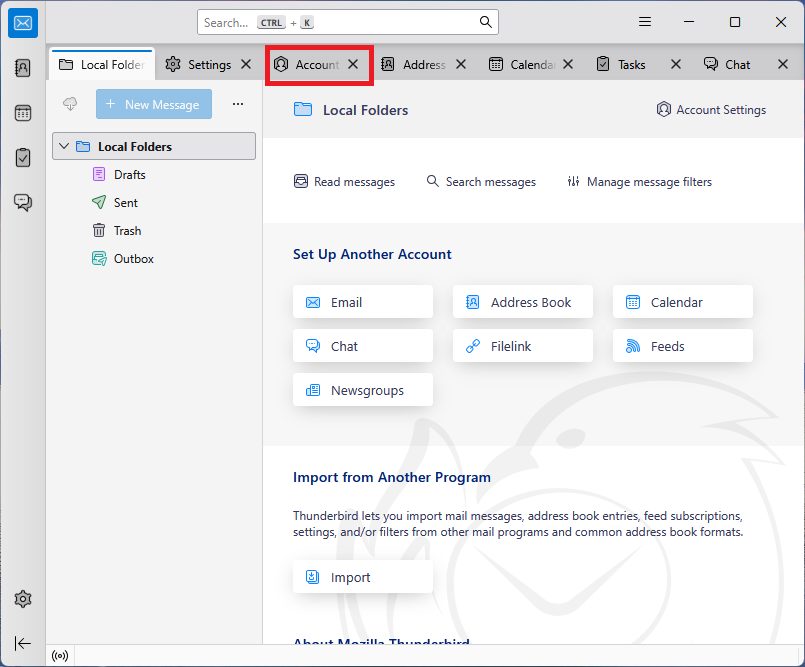805x667 pixels.
Task: Set up a Feeds account
Action: pyautogui.click(x=683, y=346)
